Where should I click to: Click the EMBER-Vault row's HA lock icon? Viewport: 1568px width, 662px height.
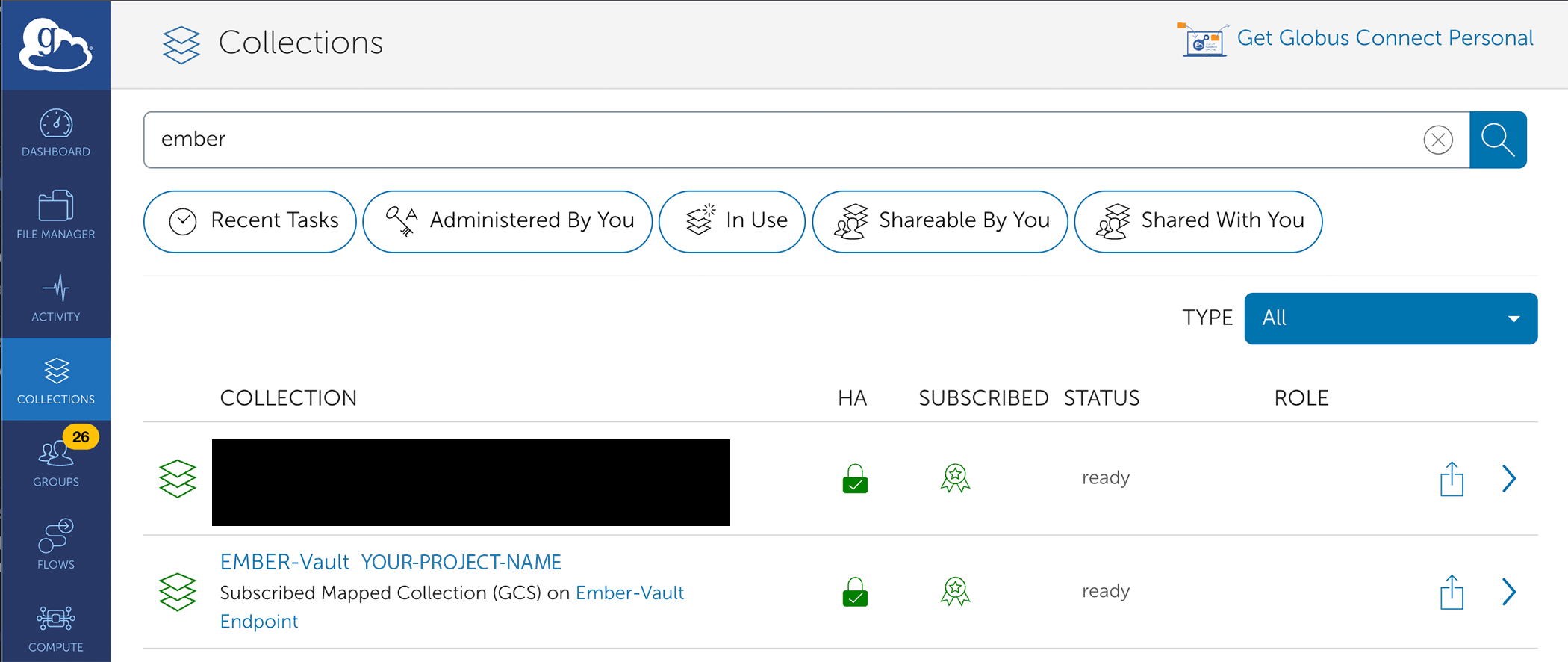coord(855,592)
